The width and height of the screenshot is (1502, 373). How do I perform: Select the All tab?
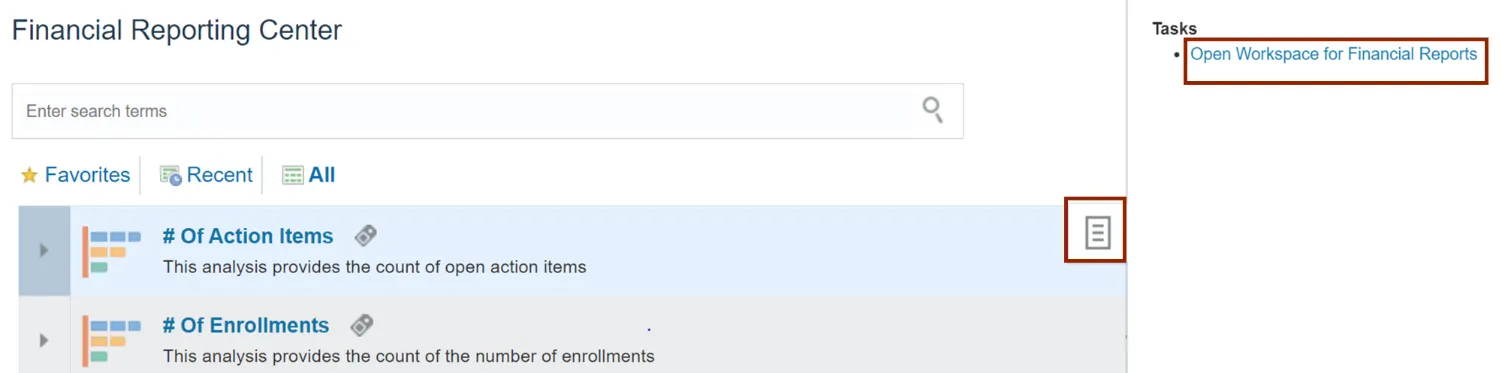pyautogui.click(x=308, y=175)
